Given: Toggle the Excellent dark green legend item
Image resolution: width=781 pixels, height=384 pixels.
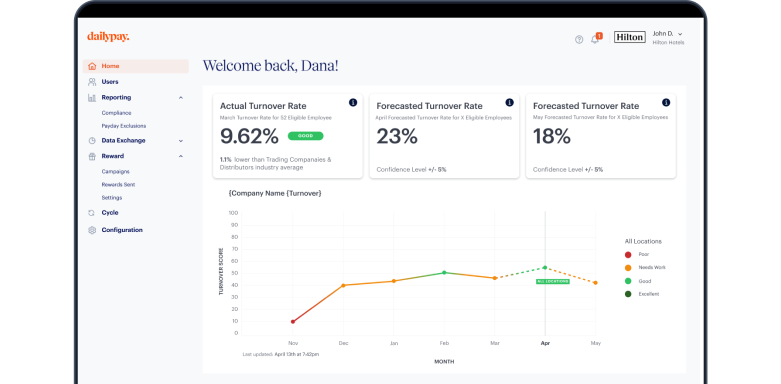Looking at the screenshot, I should (x=643, y=294).
